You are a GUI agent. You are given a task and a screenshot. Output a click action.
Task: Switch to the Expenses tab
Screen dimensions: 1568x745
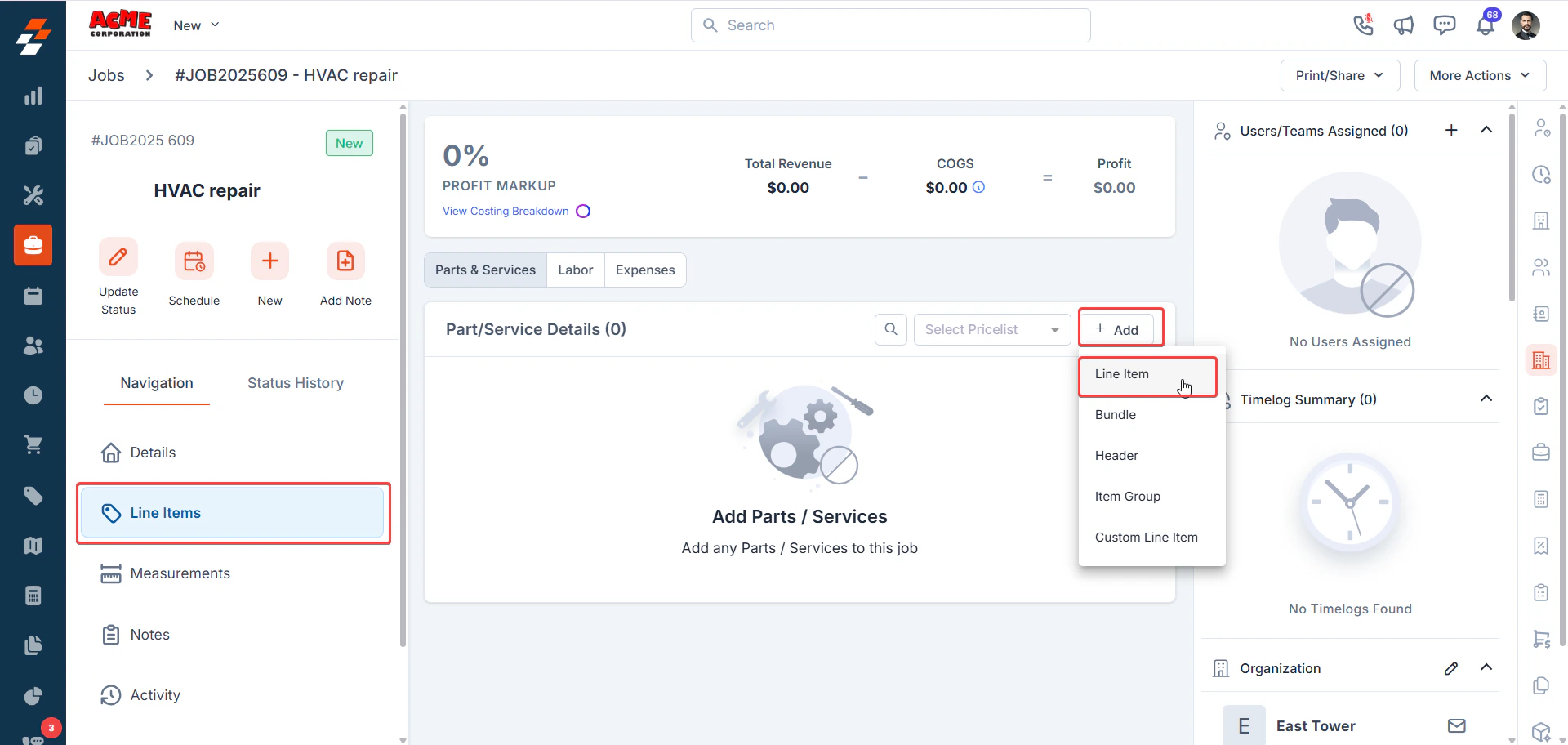pyautogui.click(x=645, y=270)
